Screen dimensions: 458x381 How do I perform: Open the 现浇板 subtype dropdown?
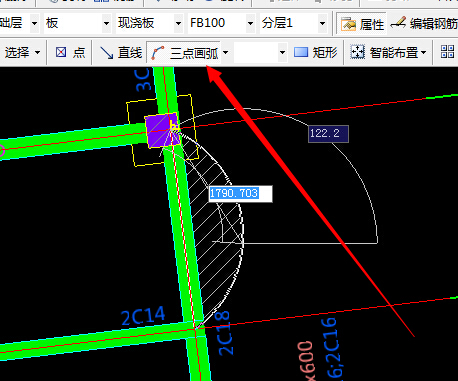coord(178,23)
